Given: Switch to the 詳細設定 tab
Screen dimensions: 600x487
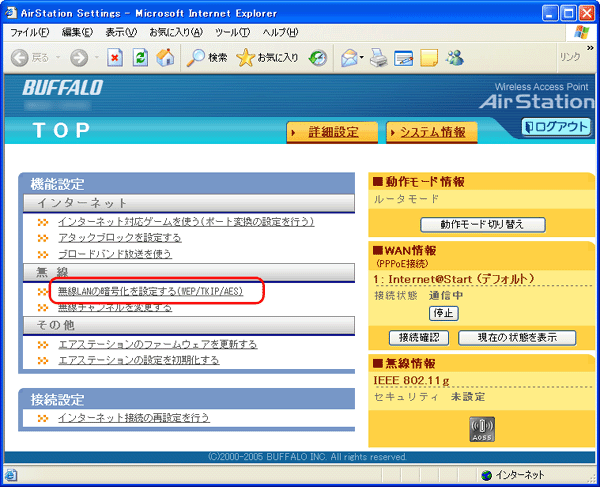Looking at the screenshot, I should pos(332,132).
